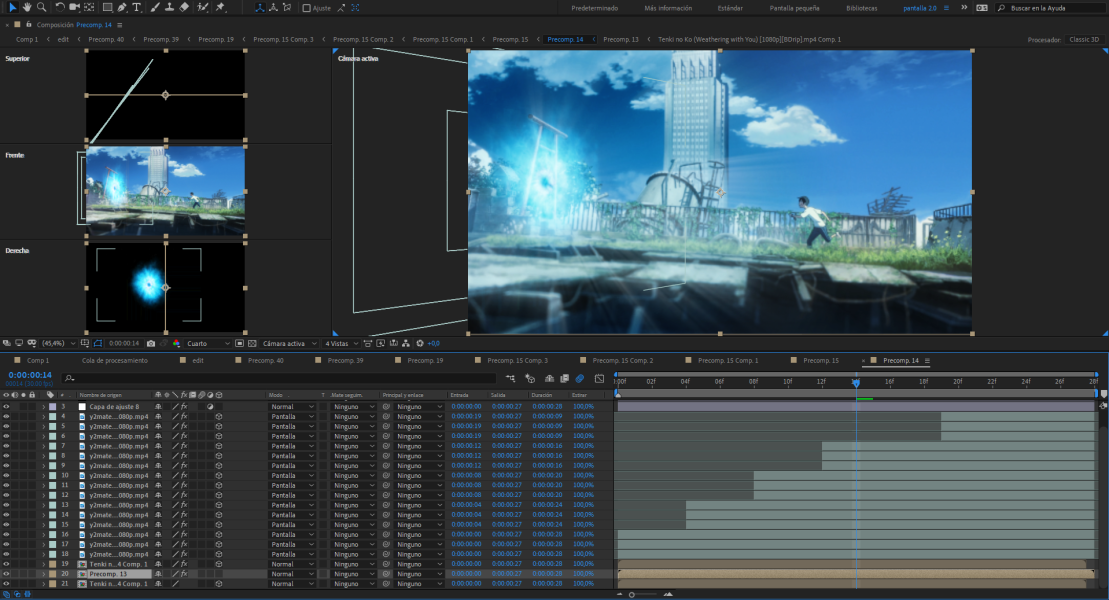The image size is (1109, 600).
Task: Toggle composition lock icon in viewer header
Action: coord(28,25)
